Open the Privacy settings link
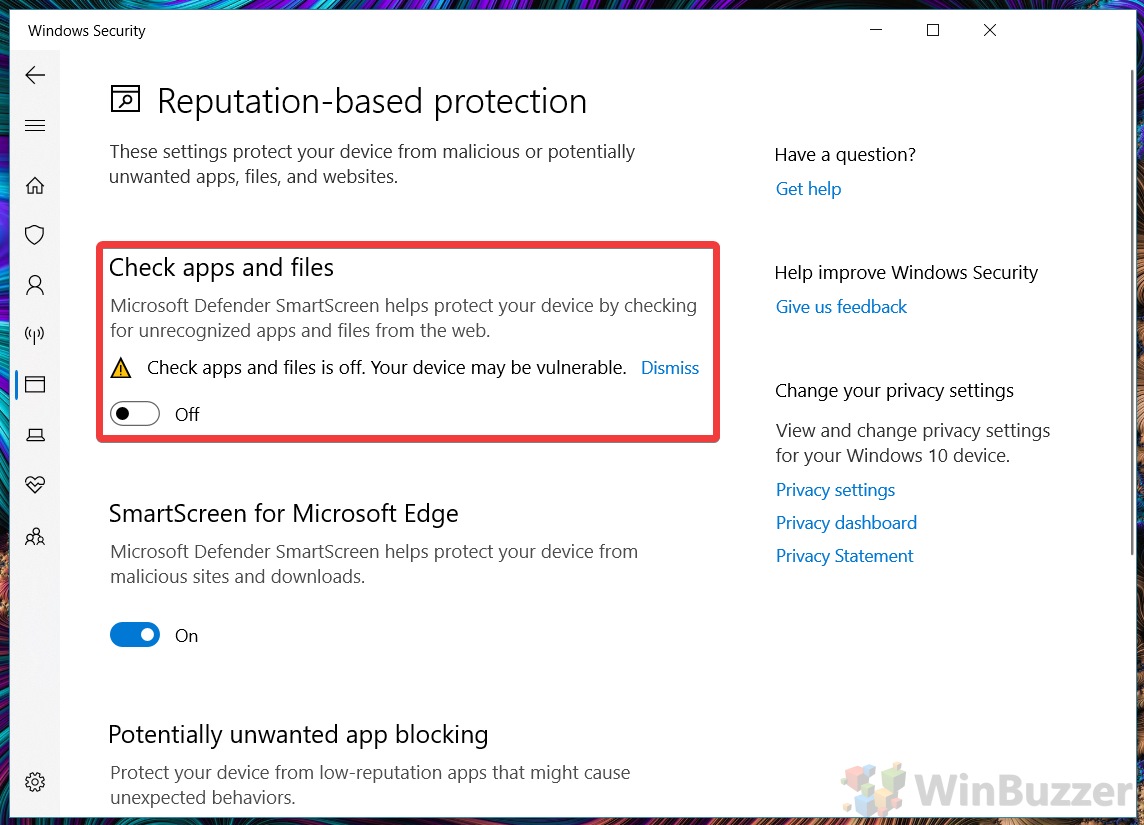The image size is (1144, 825). tap(835, 490)
